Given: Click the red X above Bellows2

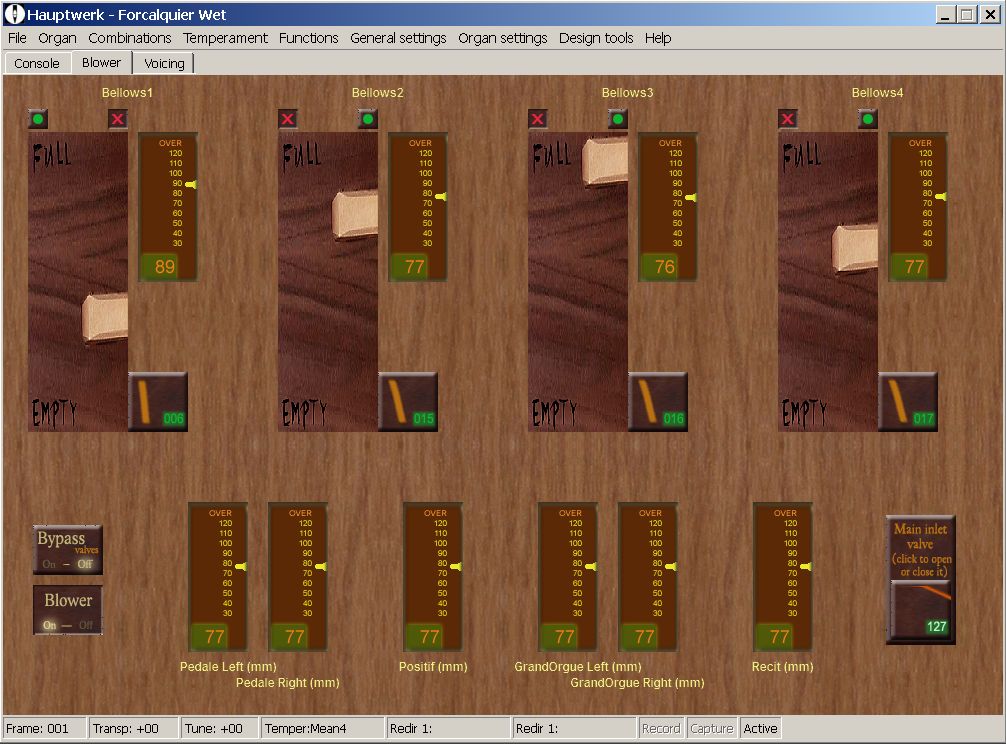Looking at the screenshot, I should coord(288,119).
